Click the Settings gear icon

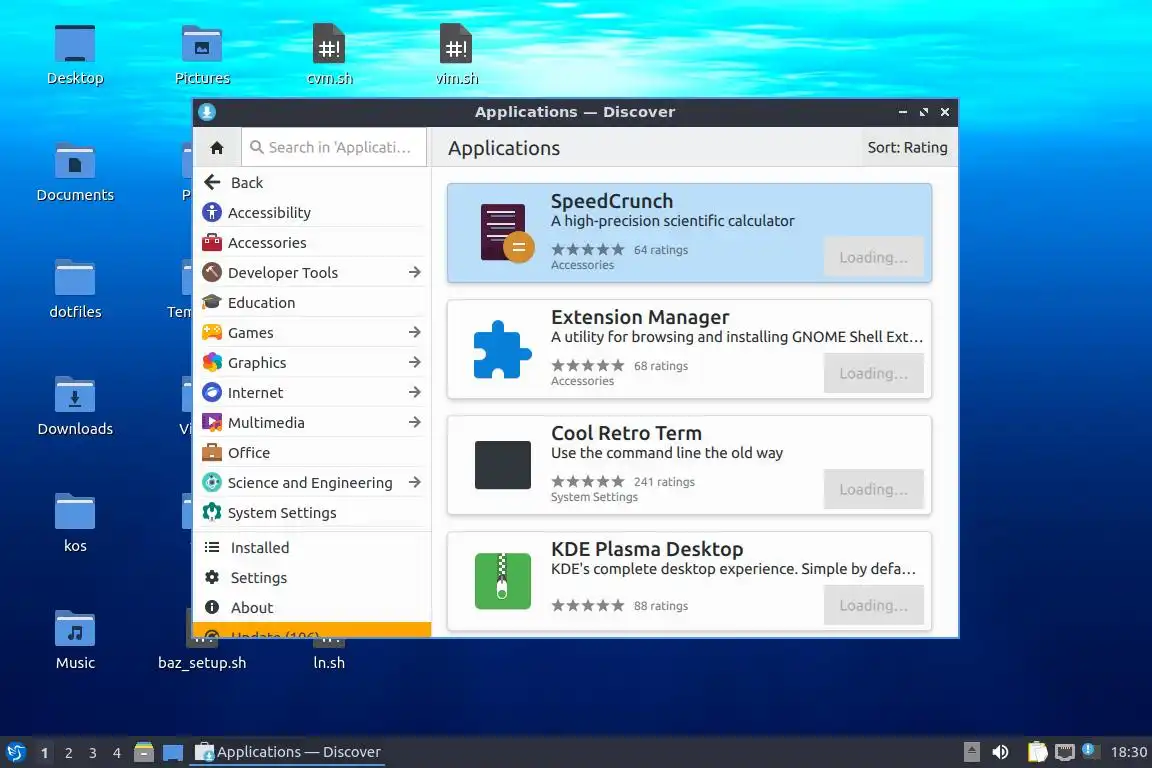coord(212,577)
